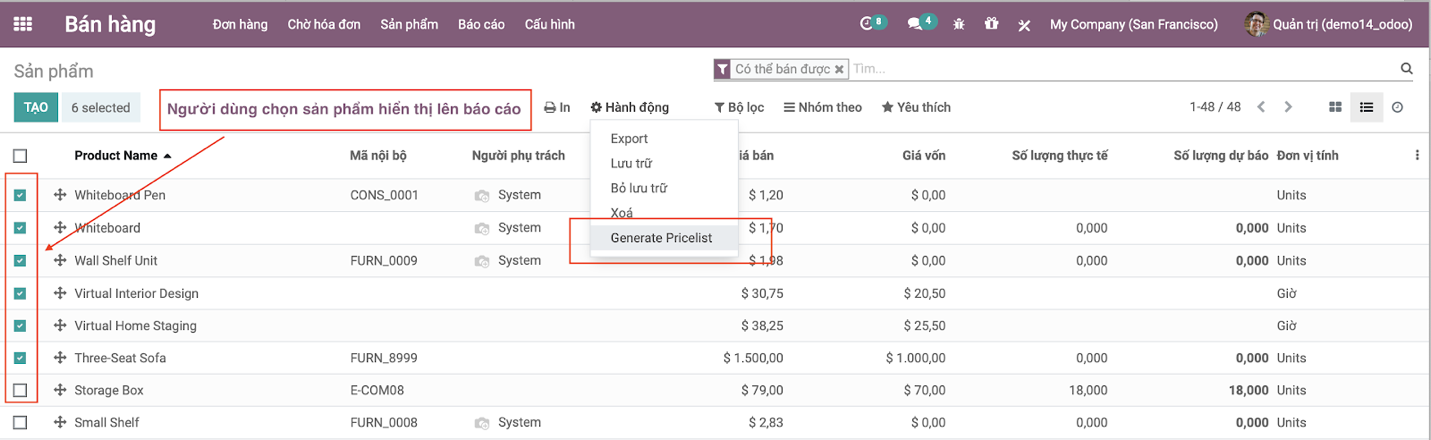Open the Bộ lọc filter dropdown
Image resolution: width=1431 pixels, height=440 pixels.
pos(739,107)
